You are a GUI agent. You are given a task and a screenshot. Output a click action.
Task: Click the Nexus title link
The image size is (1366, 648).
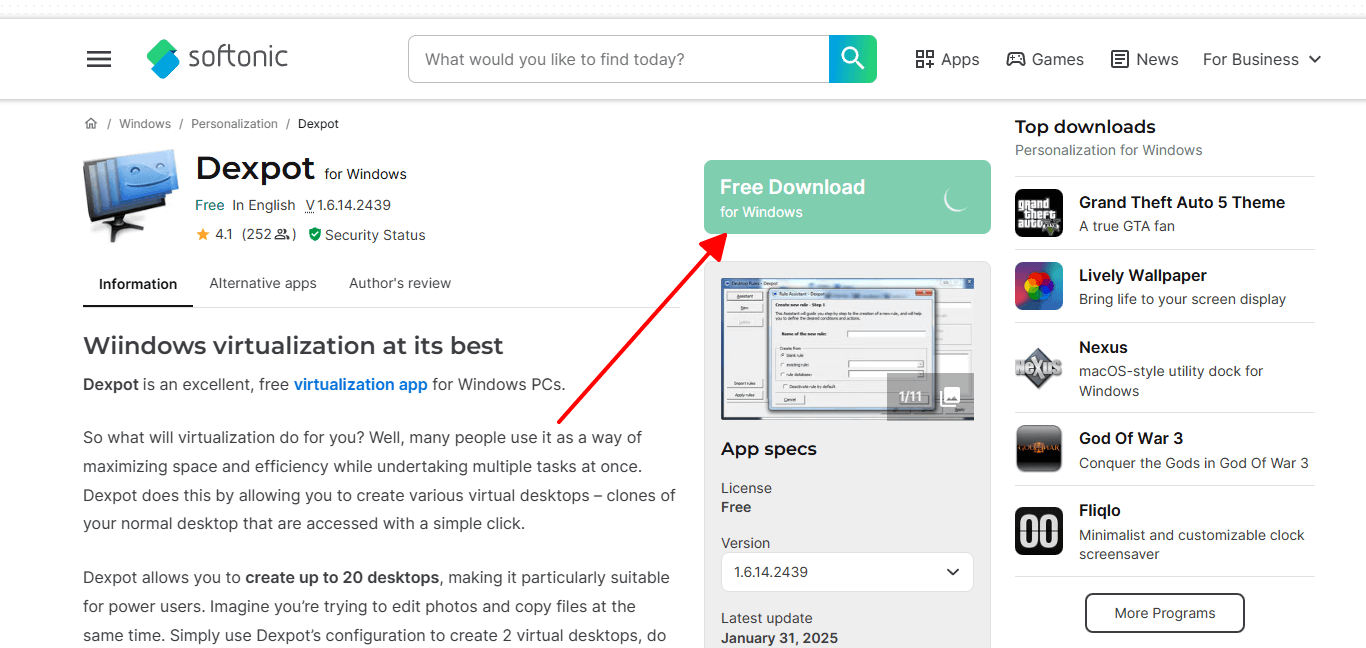tap(1103, 347)
